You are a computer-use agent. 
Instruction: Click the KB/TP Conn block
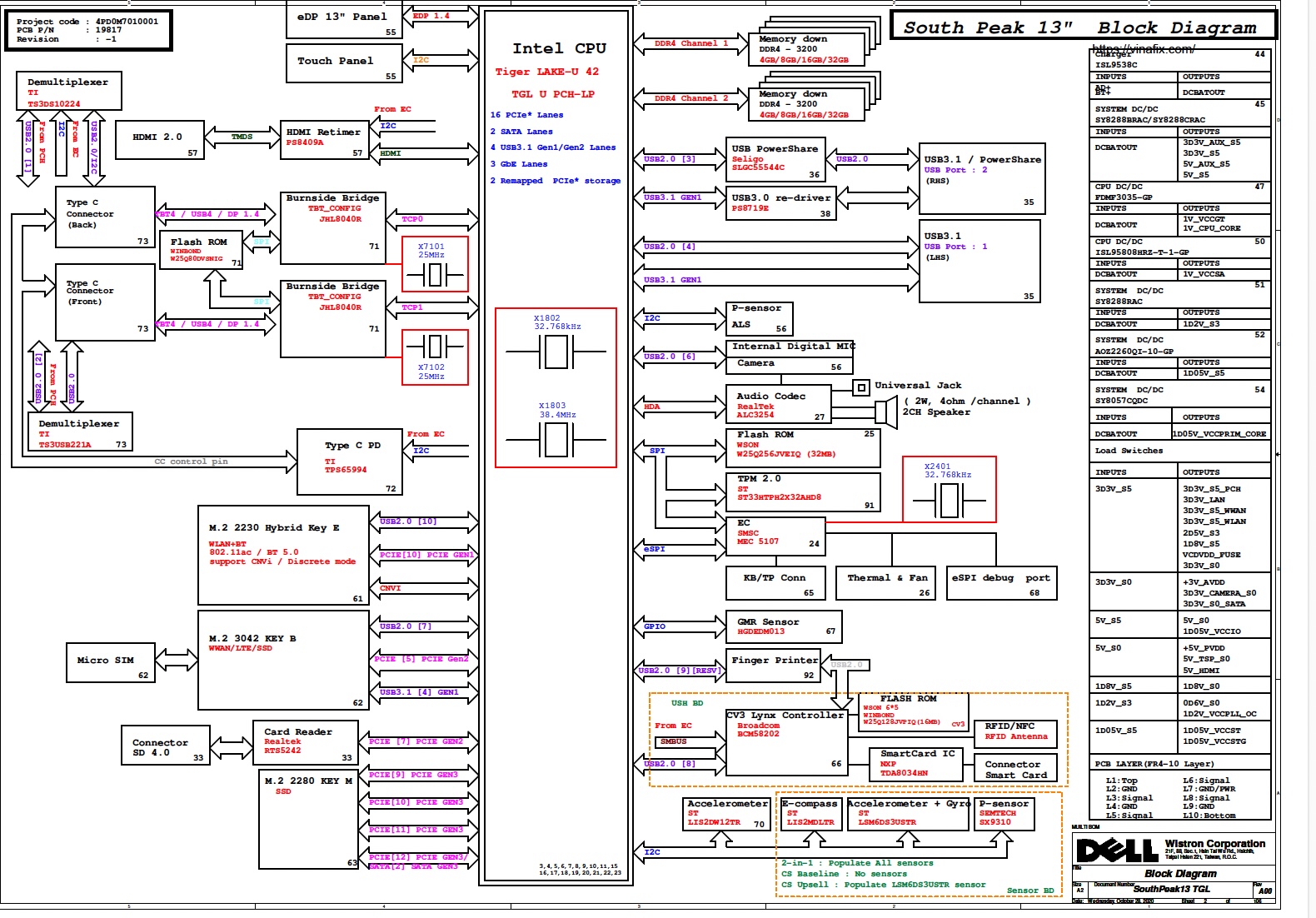(775, 583)
